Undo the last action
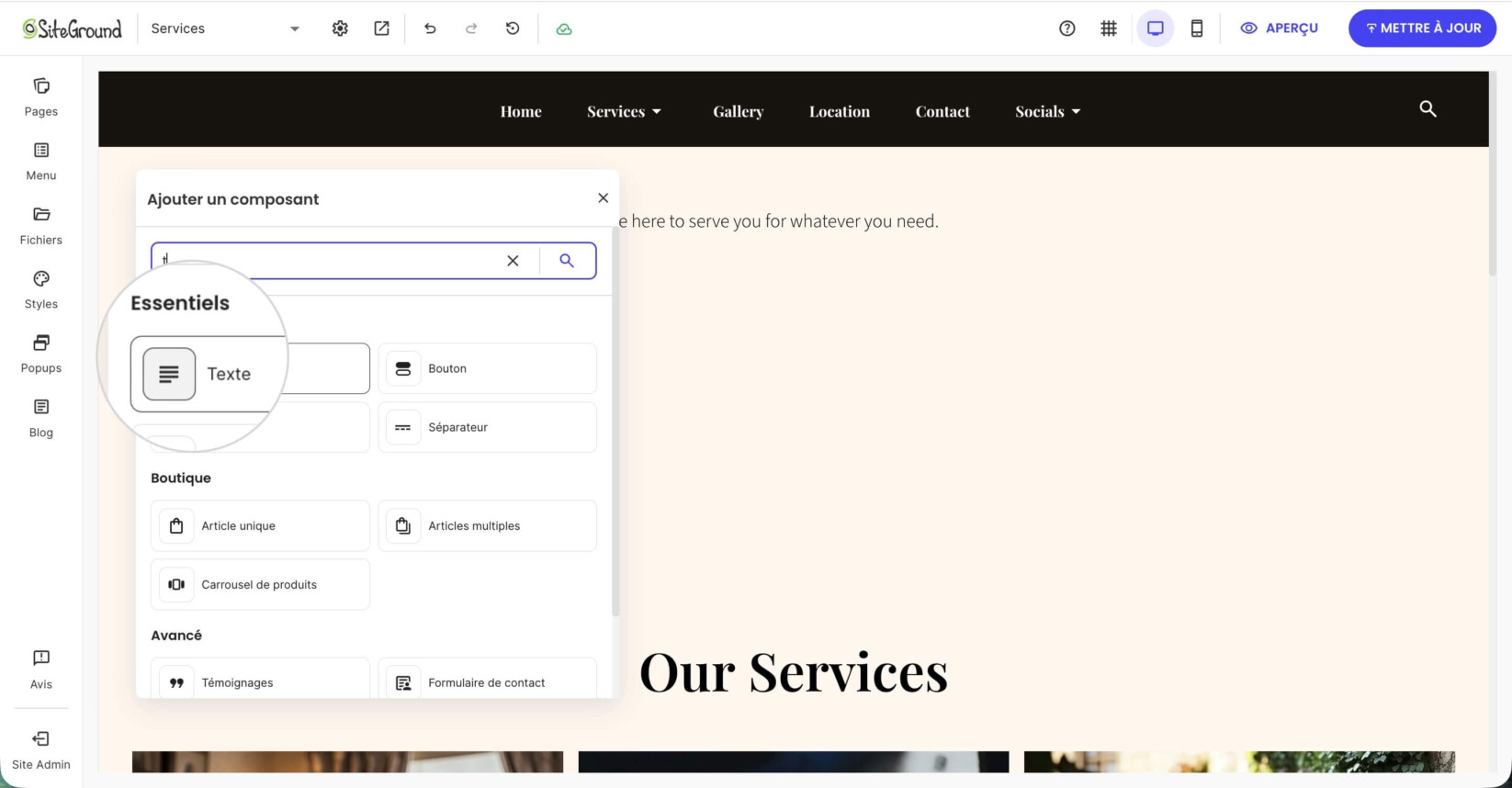 point(430,28)
